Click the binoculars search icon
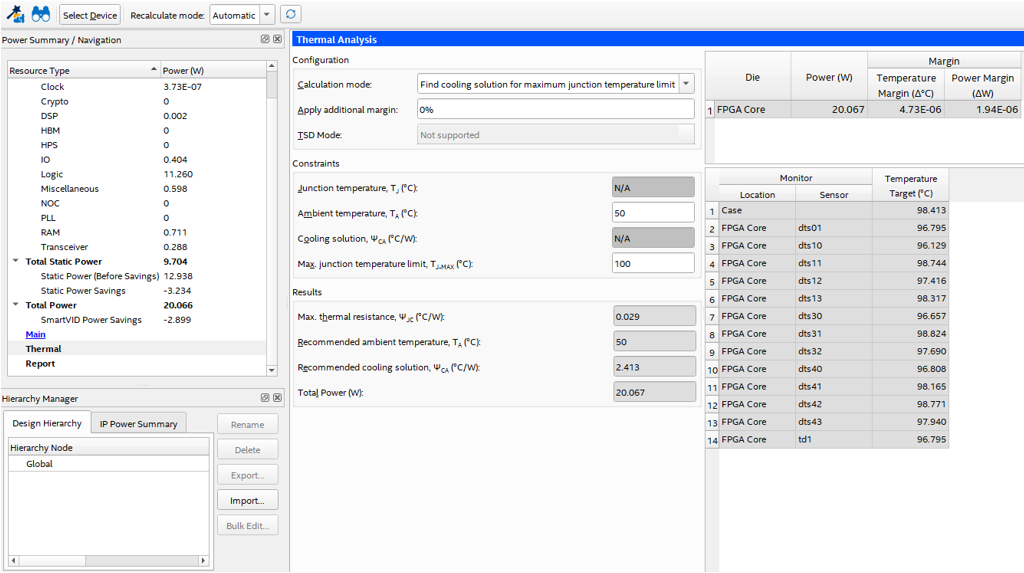1024x573 pixels. point(40,15)
